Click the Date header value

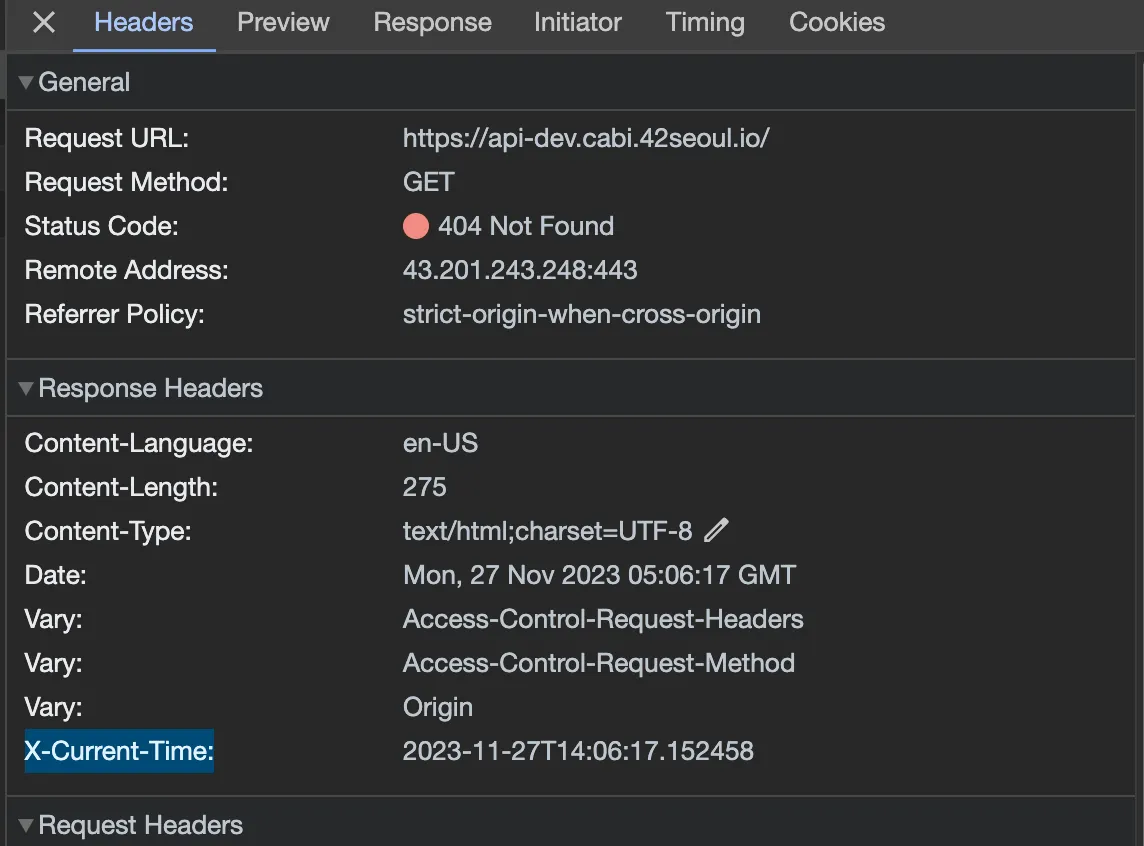[599, 576]
